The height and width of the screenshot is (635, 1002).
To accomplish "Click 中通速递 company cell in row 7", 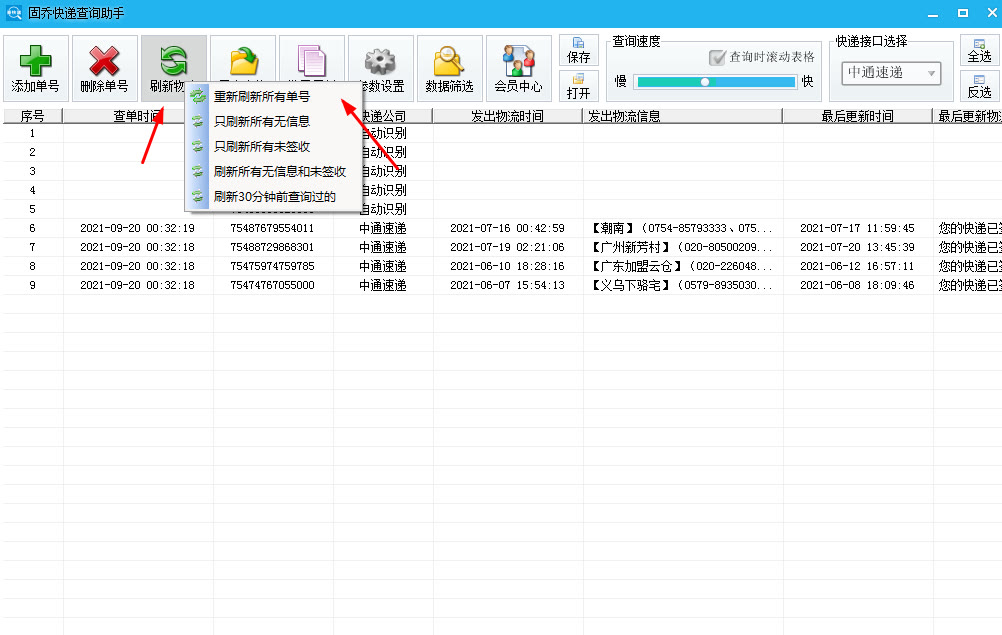I will tap(383, 247).
